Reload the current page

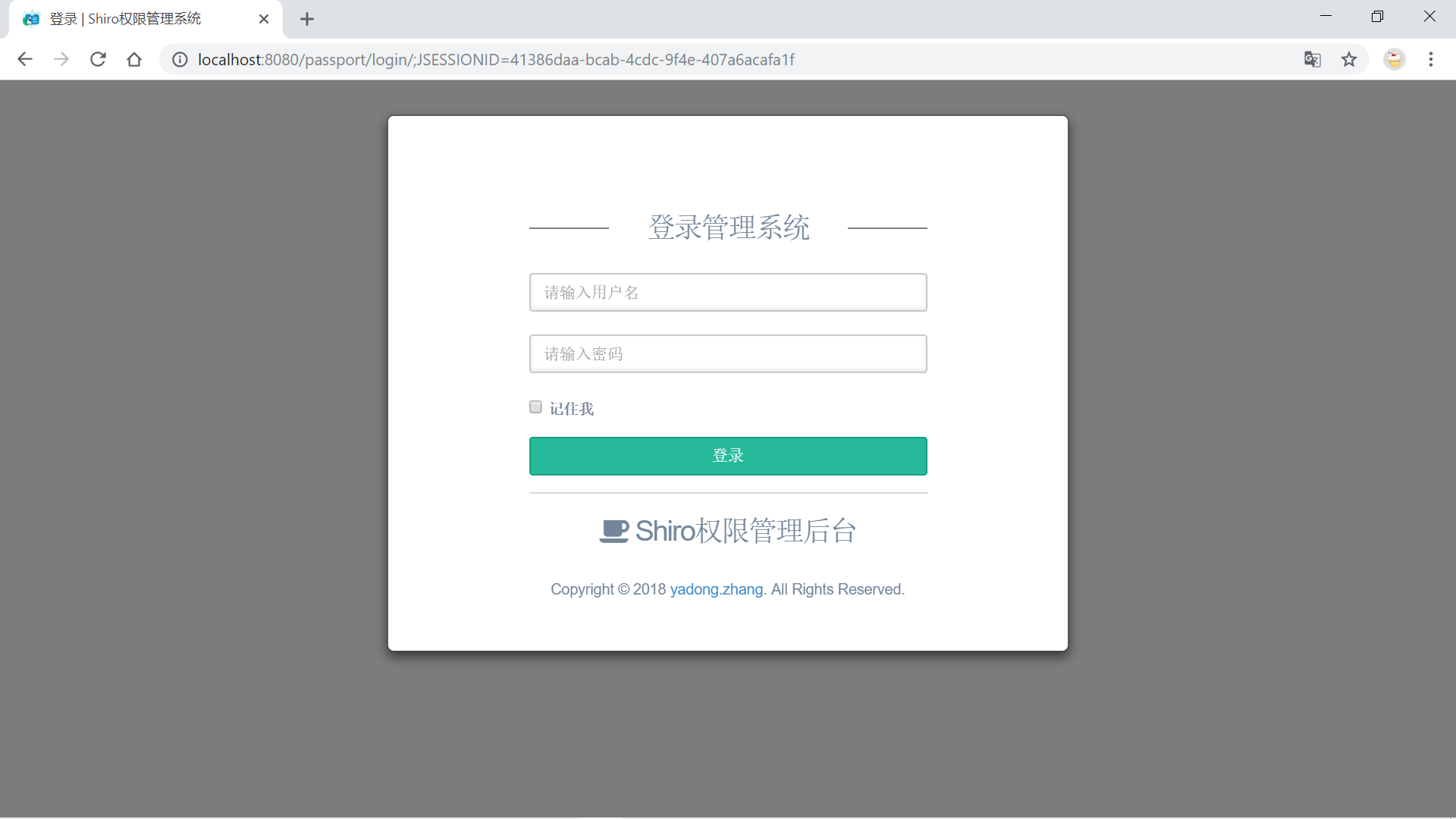point(98,59)
